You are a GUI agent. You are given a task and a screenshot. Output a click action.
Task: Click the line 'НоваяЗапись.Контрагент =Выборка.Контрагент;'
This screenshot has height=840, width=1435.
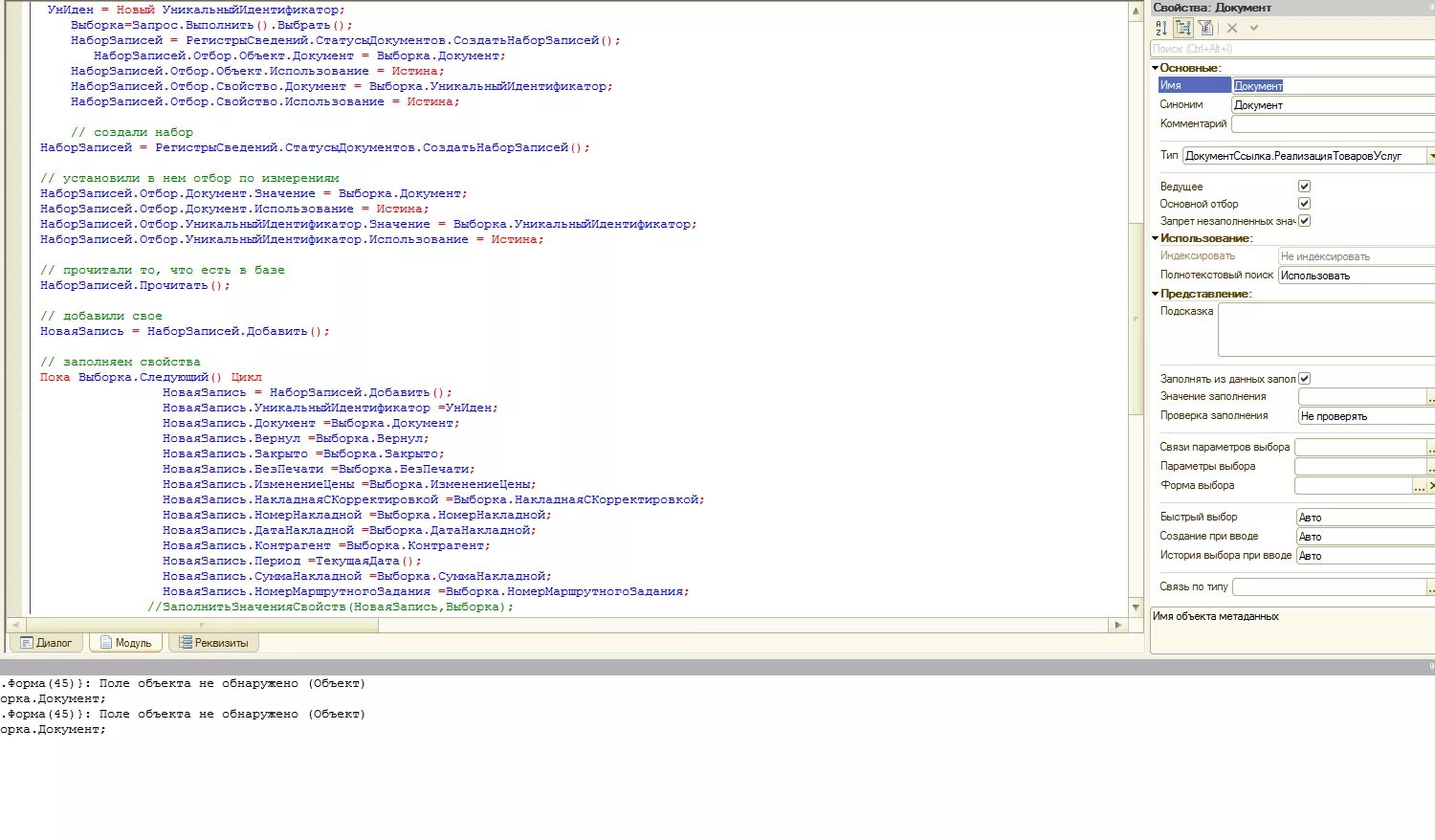pyautogui.click(x=326, y=545)
